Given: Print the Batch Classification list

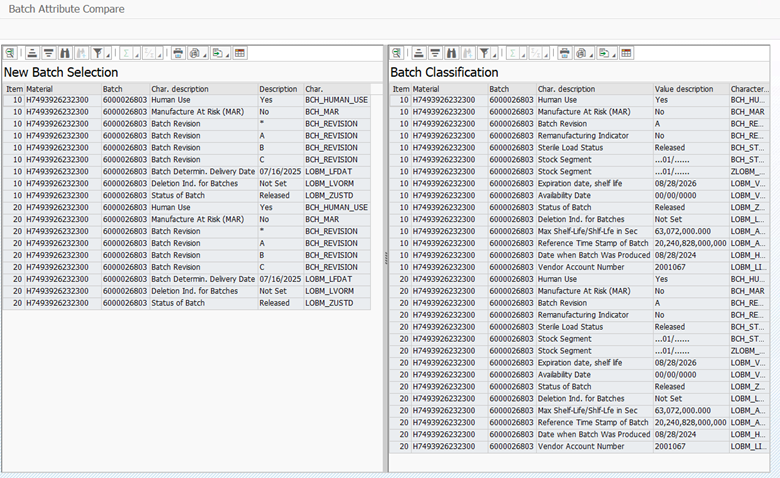Looking at the screenshot, I should (564, 53).
